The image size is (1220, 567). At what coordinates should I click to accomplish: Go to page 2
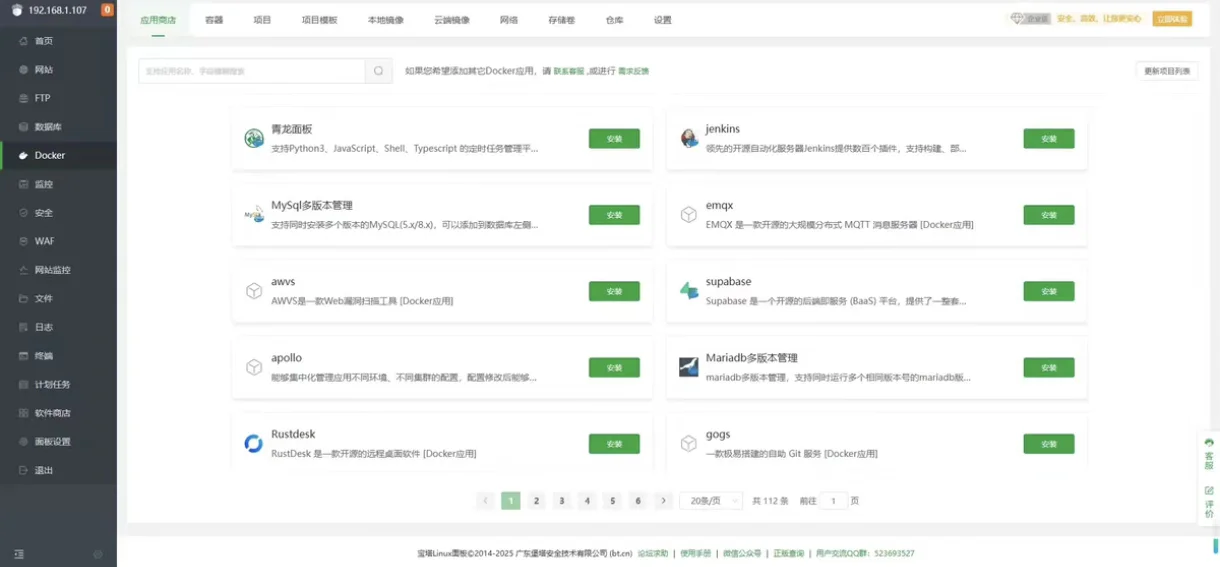coord(536,501)
